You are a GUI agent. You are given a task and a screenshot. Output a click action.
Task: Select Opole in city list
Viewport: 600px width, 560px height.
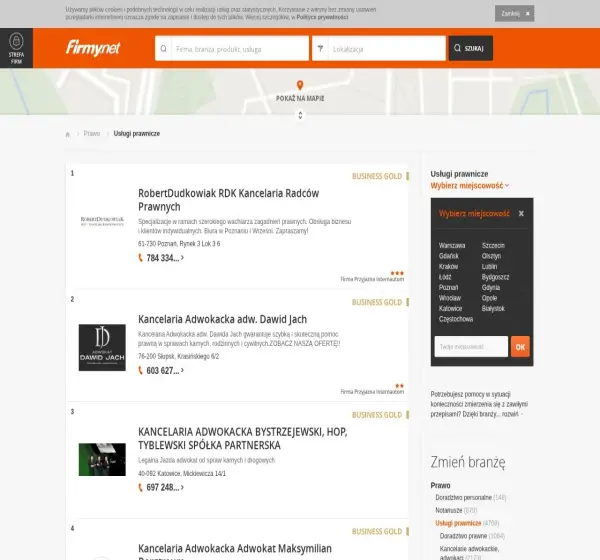coord(489,298)
